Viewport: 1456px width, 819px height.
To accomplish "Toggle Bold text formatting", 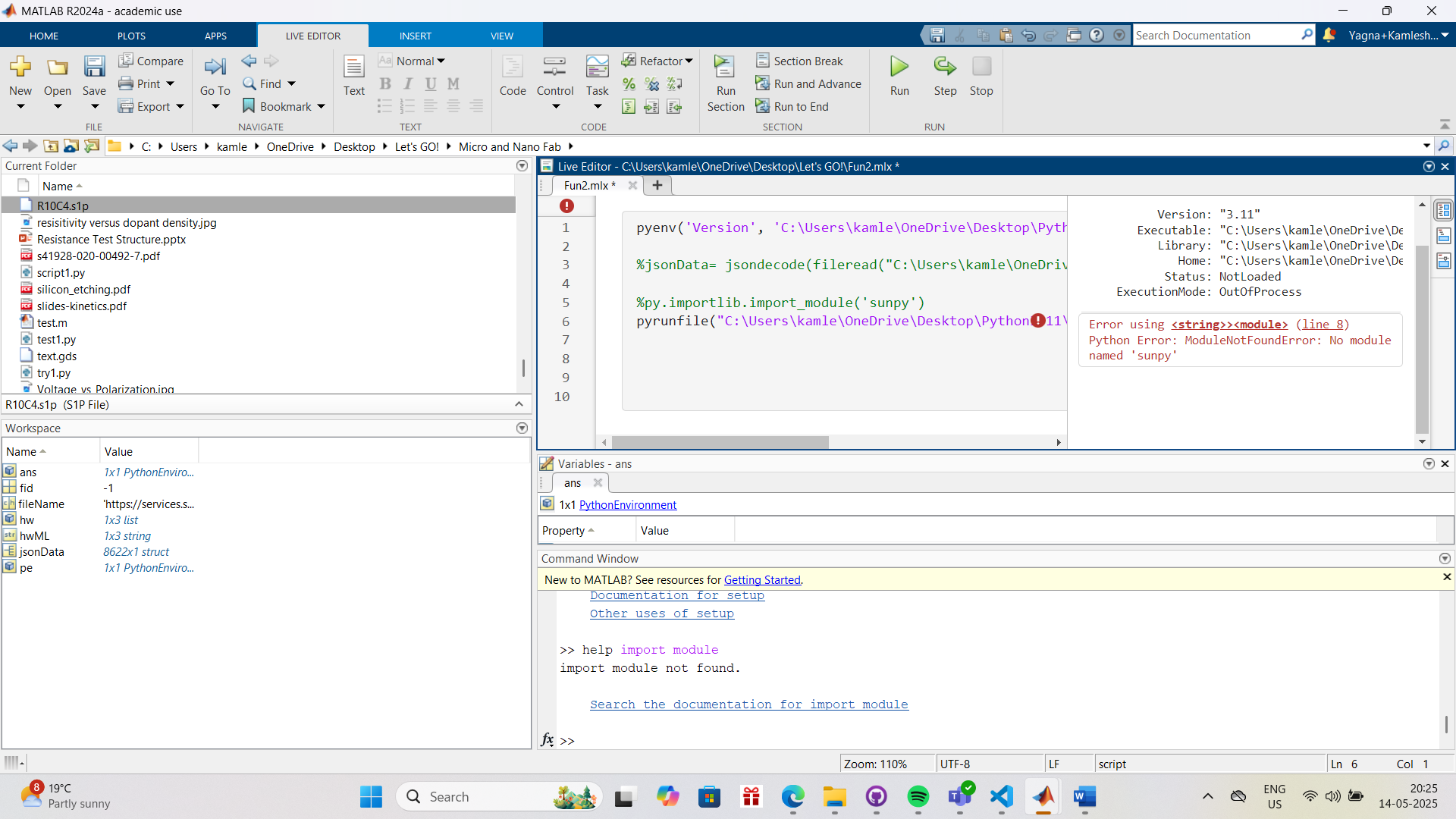I will pyautogui.click(x=385, y=83).
